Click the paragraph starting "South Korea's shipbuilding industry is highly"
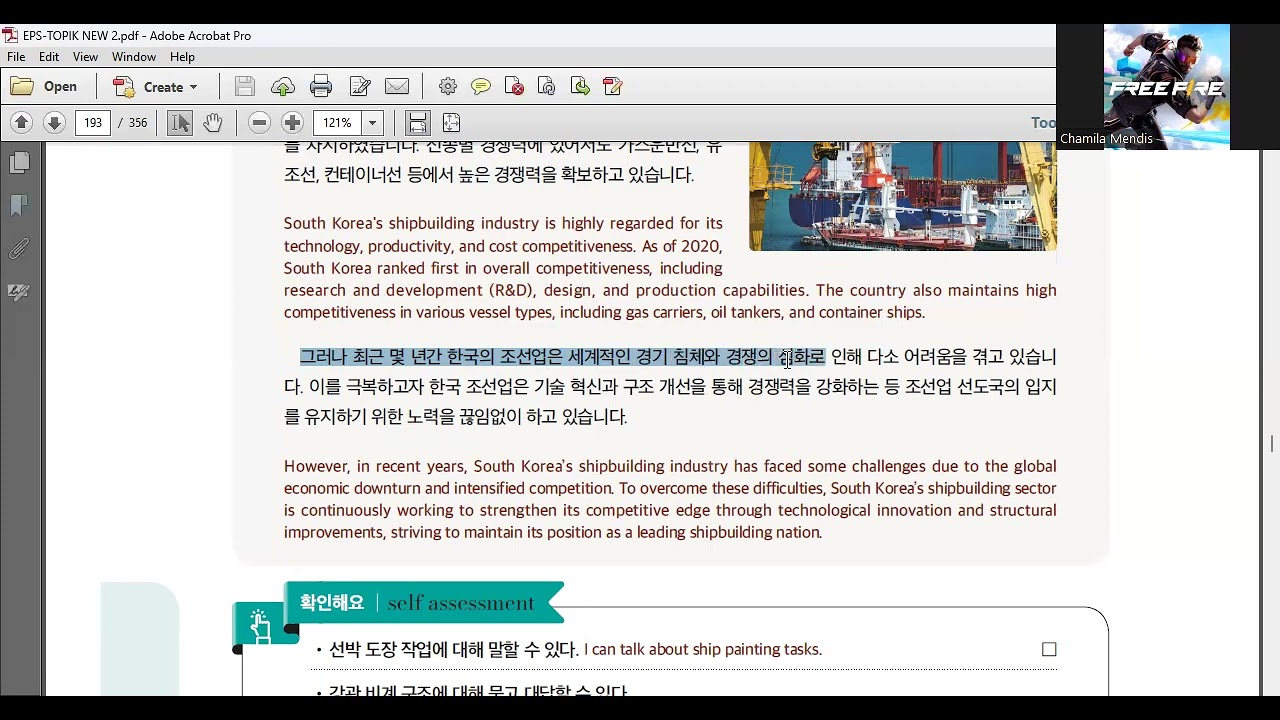The width and height of the screenshot is (1280, 720). point(670,268)
